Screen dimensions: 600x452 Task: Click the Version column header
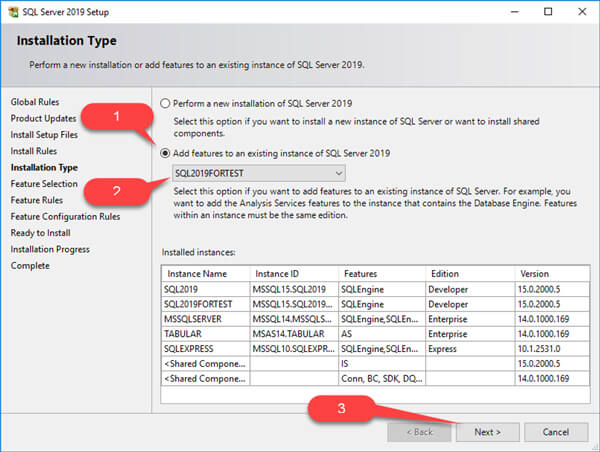[552, 274]
